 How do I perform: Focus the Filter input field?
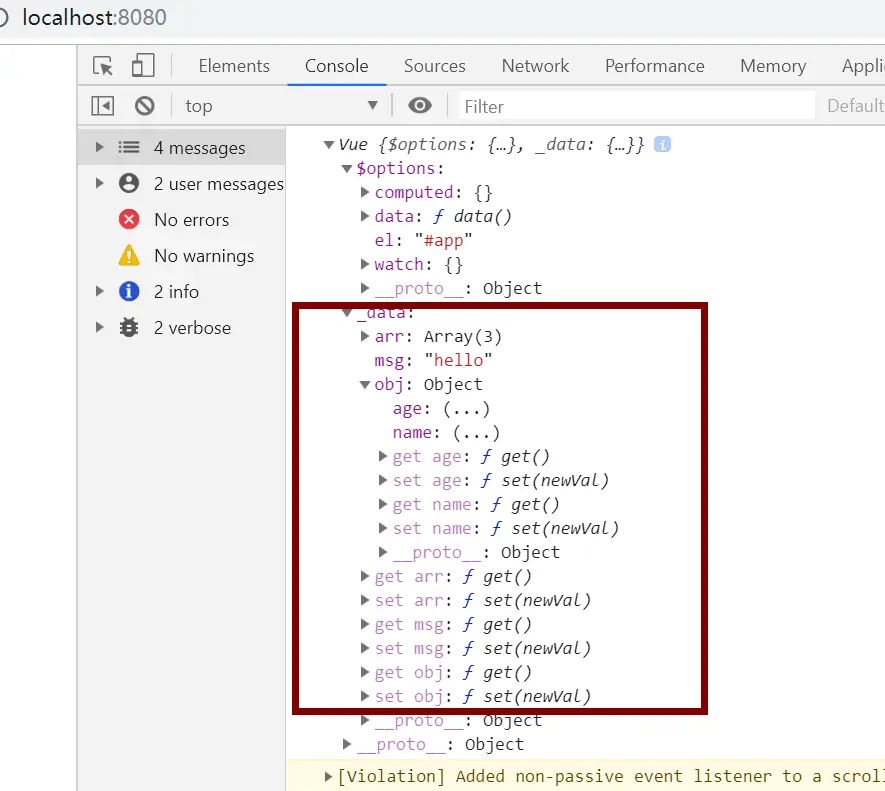[637, 106]
